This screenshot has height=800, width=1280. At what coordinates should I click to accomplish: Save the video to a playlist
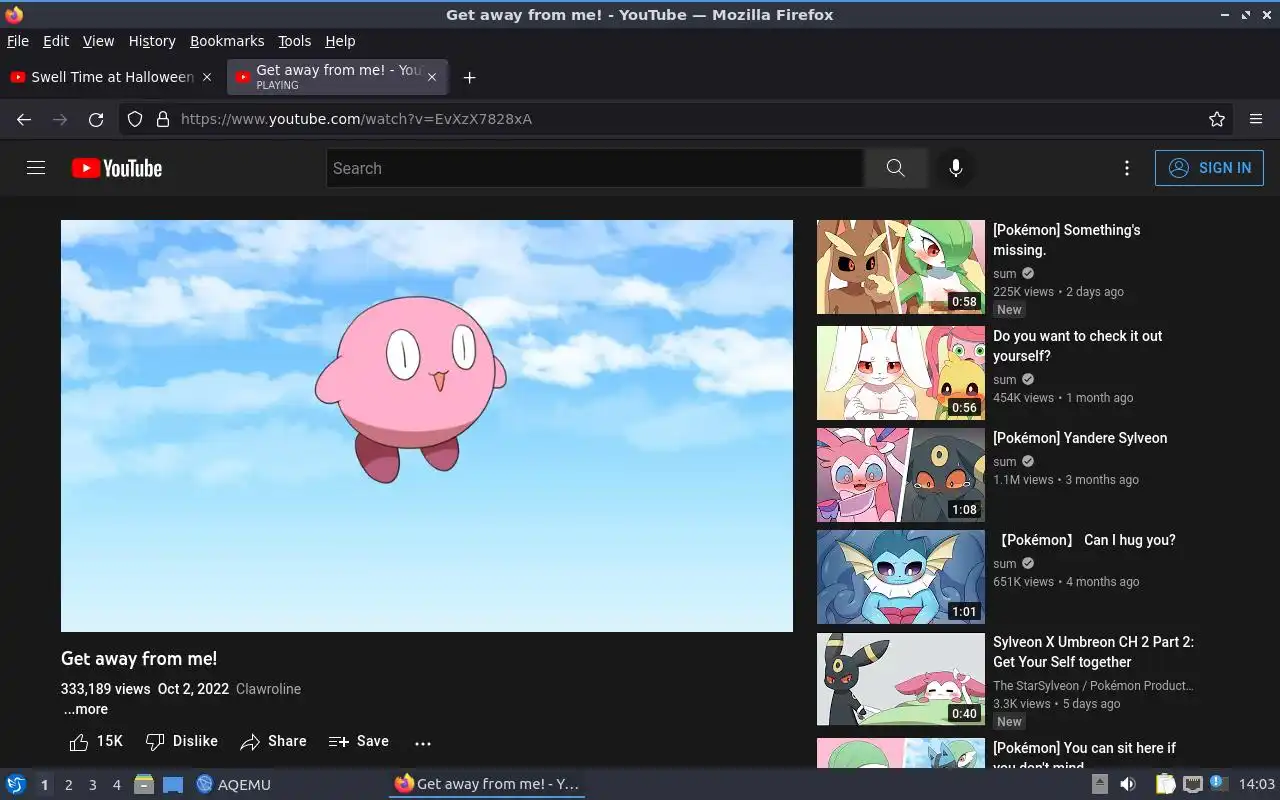pyautogui.click(x=359, y=741)
